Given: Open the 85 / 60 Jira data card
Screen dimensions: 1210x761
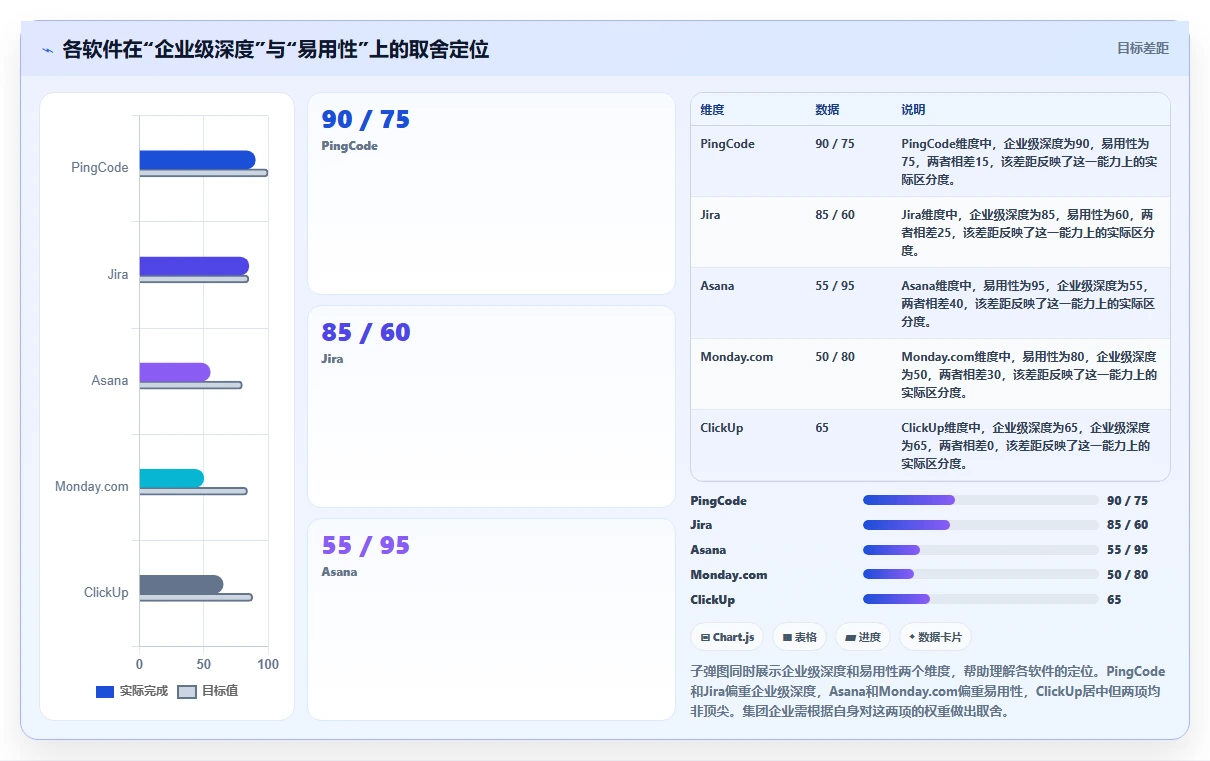Looking at the screenshot, I should 491,406.
